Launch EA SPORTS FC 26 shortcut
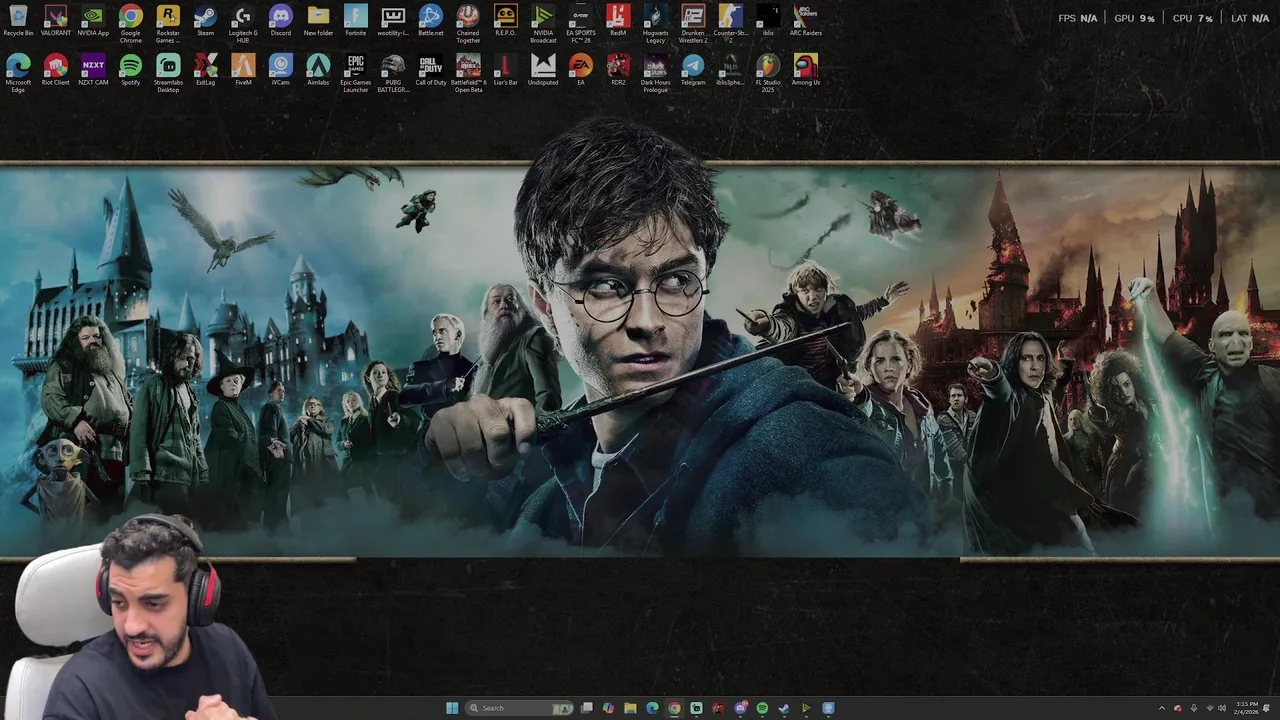The image size is (1280, 720). coord(581,24)
